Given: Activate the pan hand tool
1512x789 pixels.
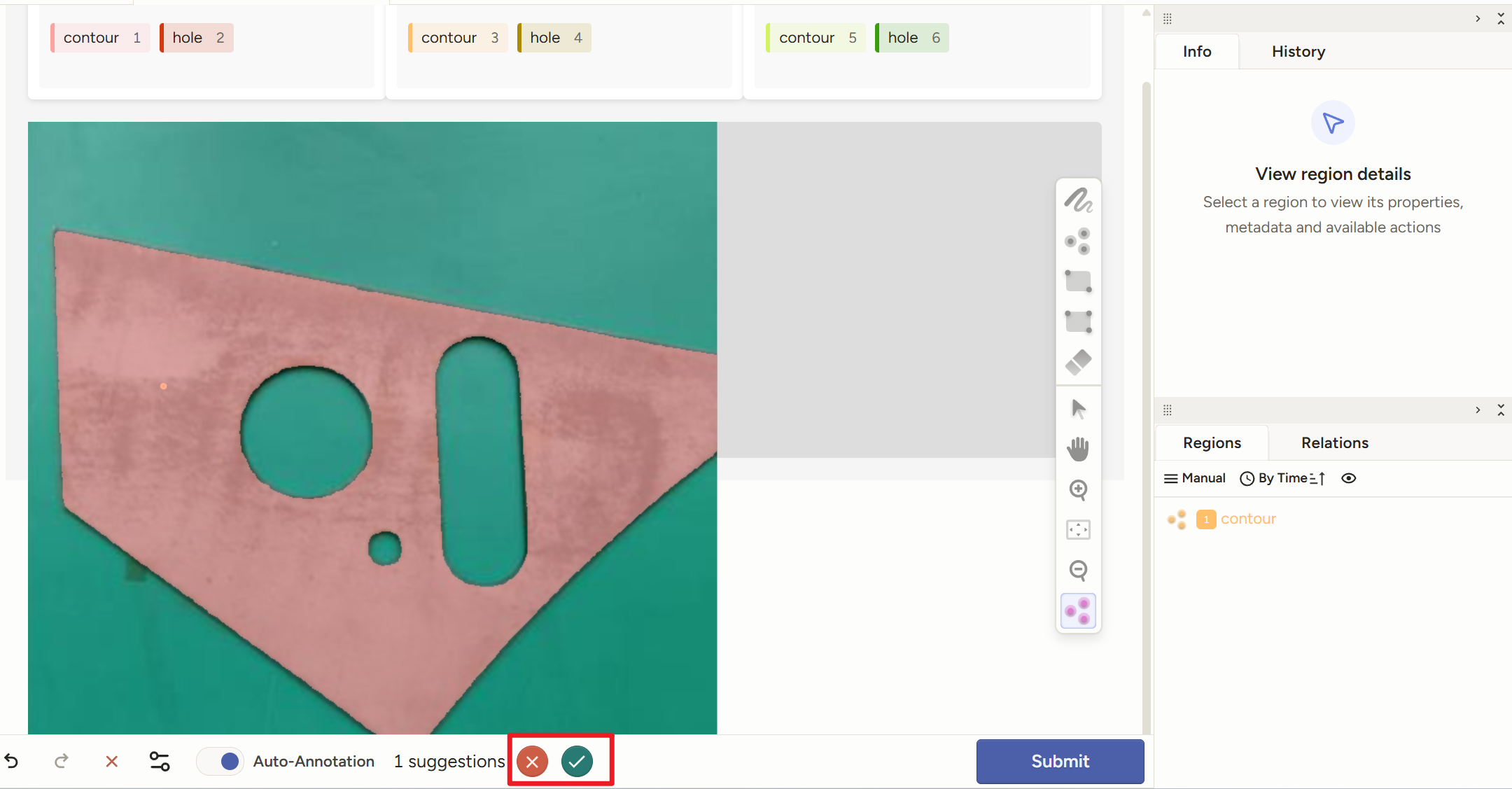Looking at the screenshot, I should [x=1078, y=449].
